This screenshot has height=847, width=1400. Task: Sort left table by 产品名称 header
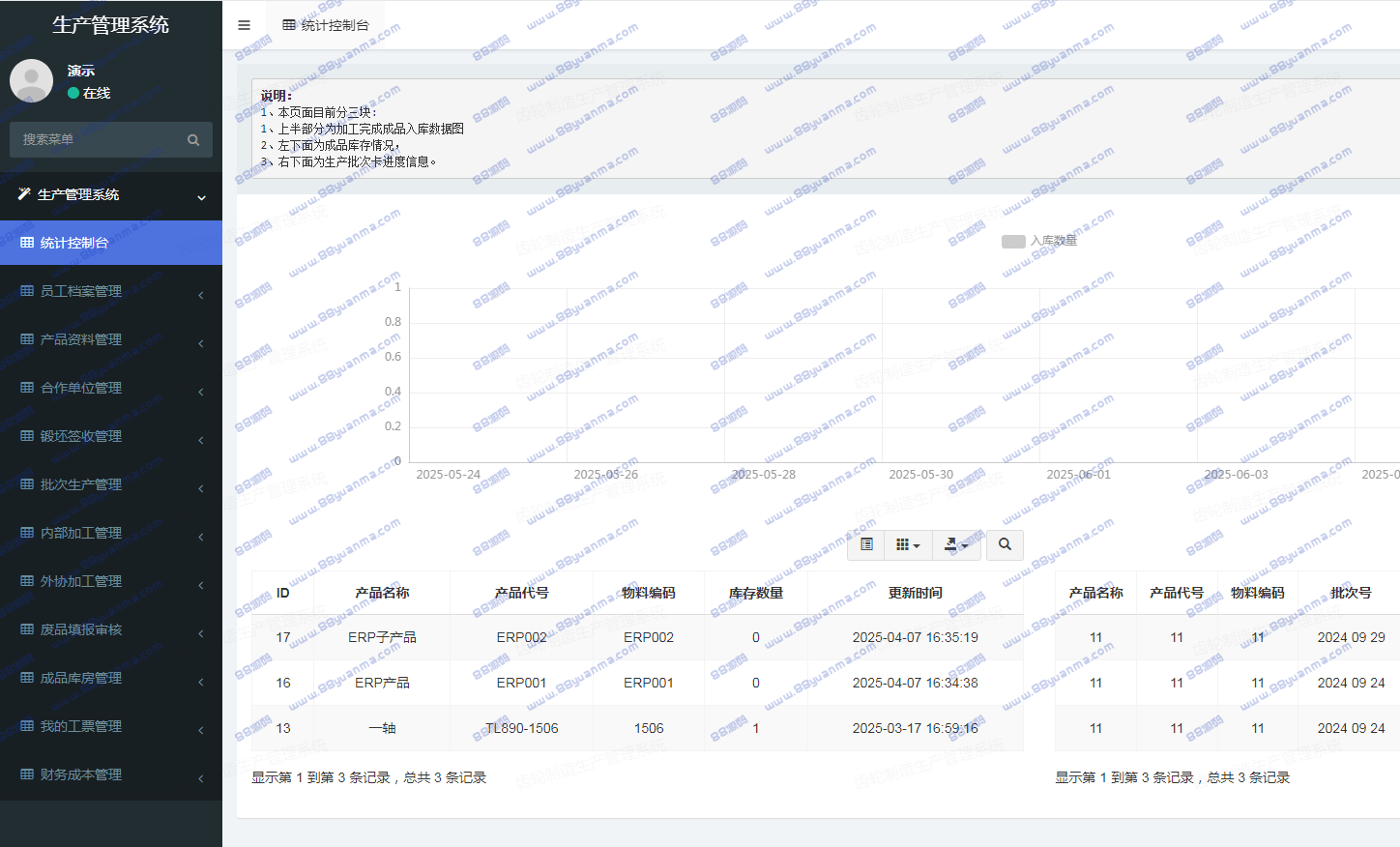pos(382,593)
